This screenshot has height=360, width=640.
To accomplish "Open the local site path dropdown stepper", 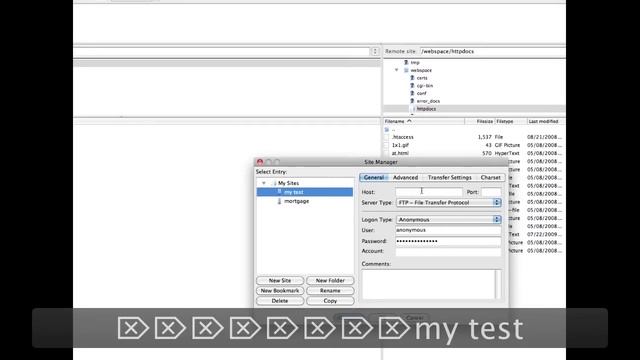I will click(x=375, y=51).
